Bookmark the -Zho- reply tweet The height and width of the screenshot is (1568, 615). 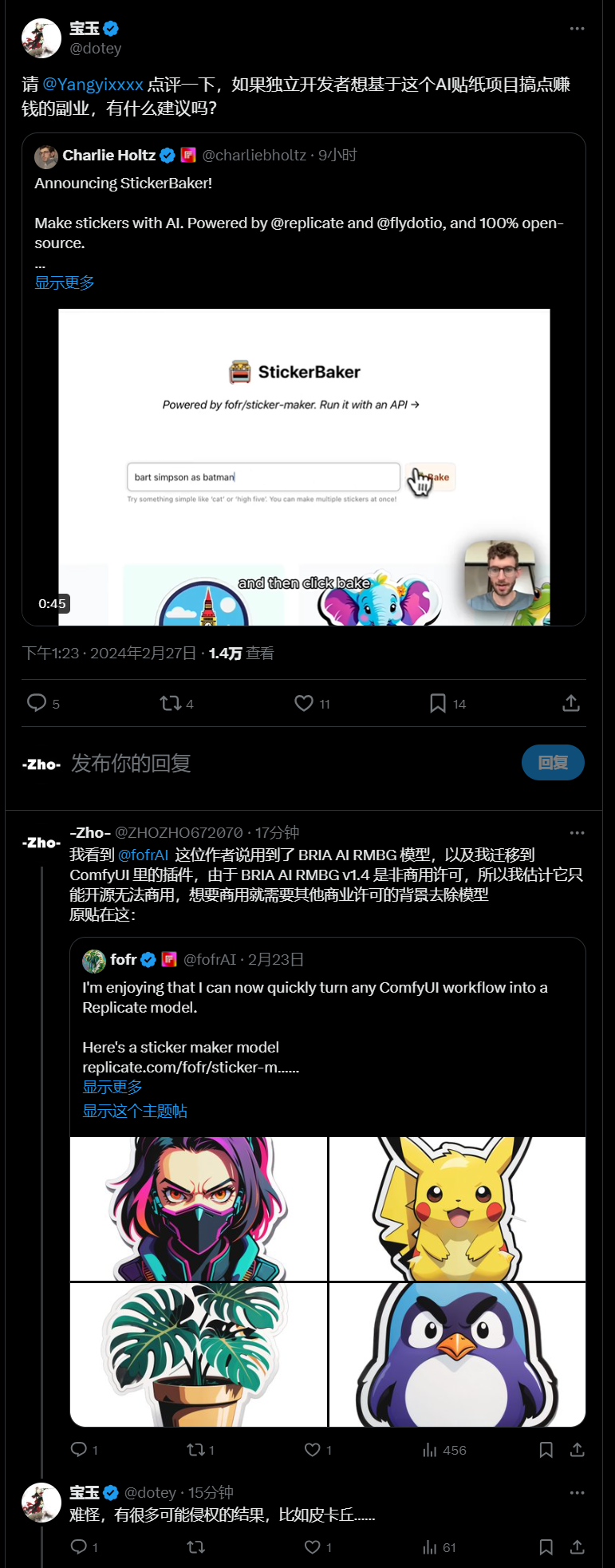coord(546,1450)
